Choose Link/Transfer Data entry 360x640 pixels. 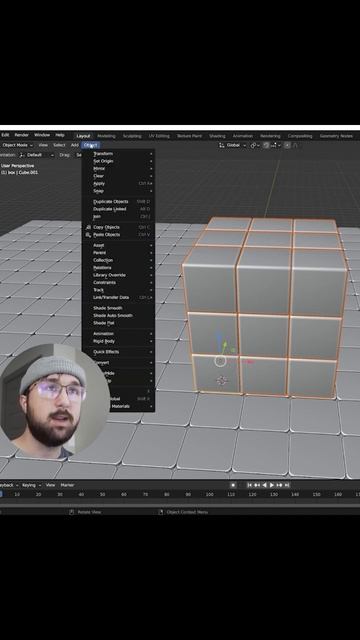coord(118,298)
